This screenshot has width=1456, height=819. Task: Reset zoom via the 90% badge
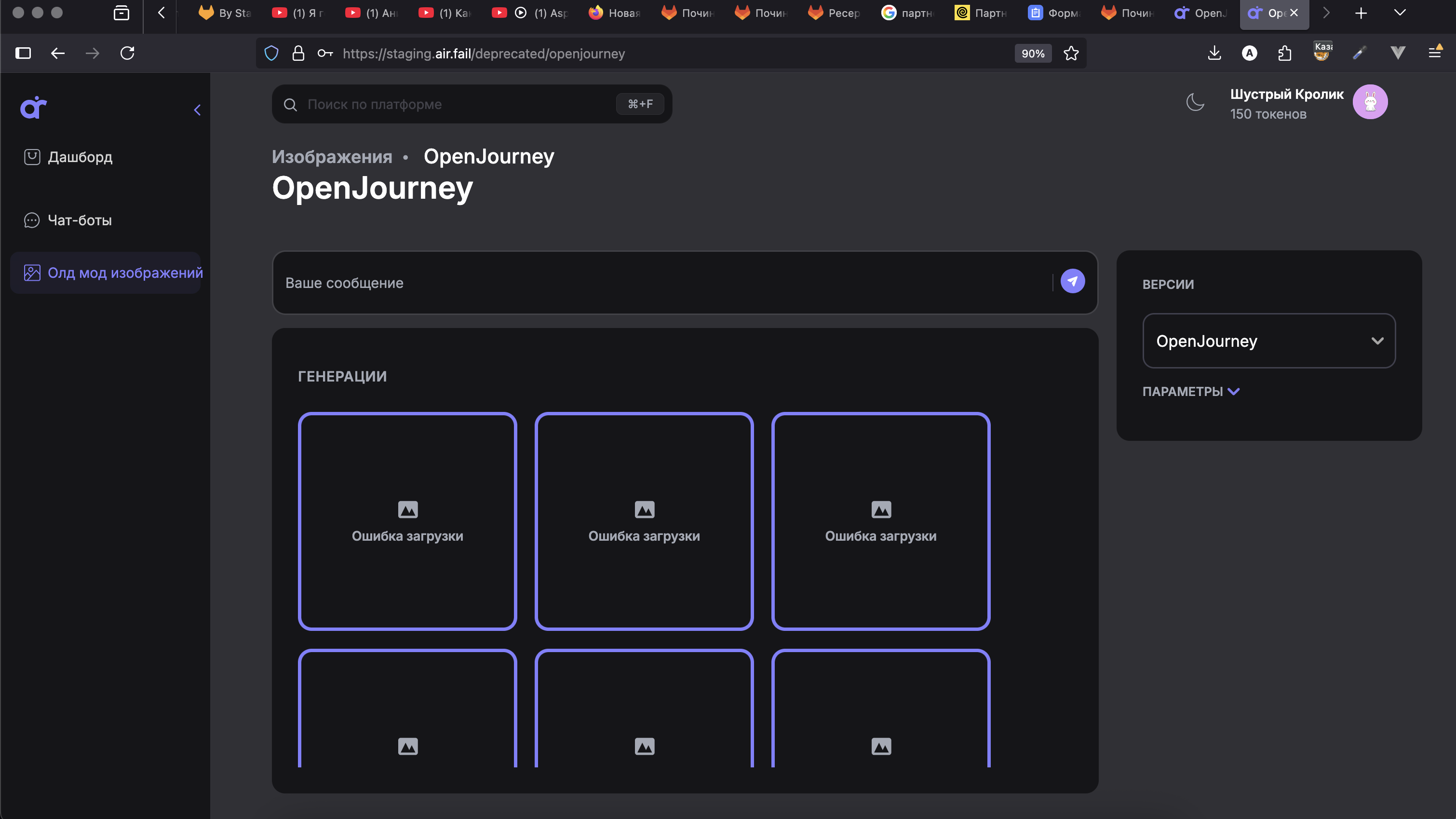tap(1033, 53)
